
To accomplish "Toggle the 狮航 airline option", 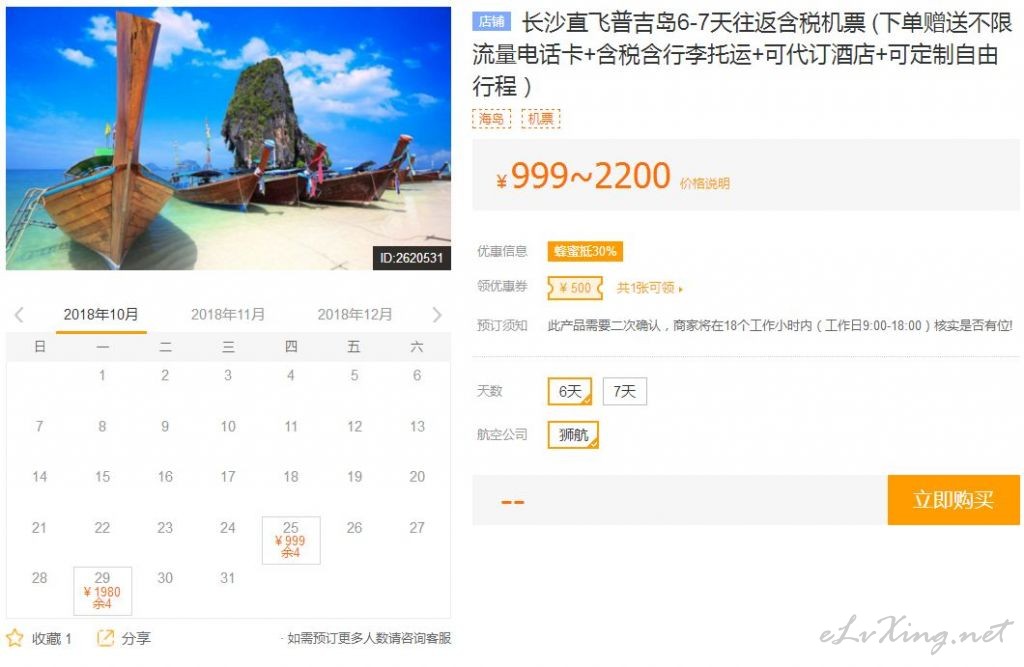I will [573, 434].
